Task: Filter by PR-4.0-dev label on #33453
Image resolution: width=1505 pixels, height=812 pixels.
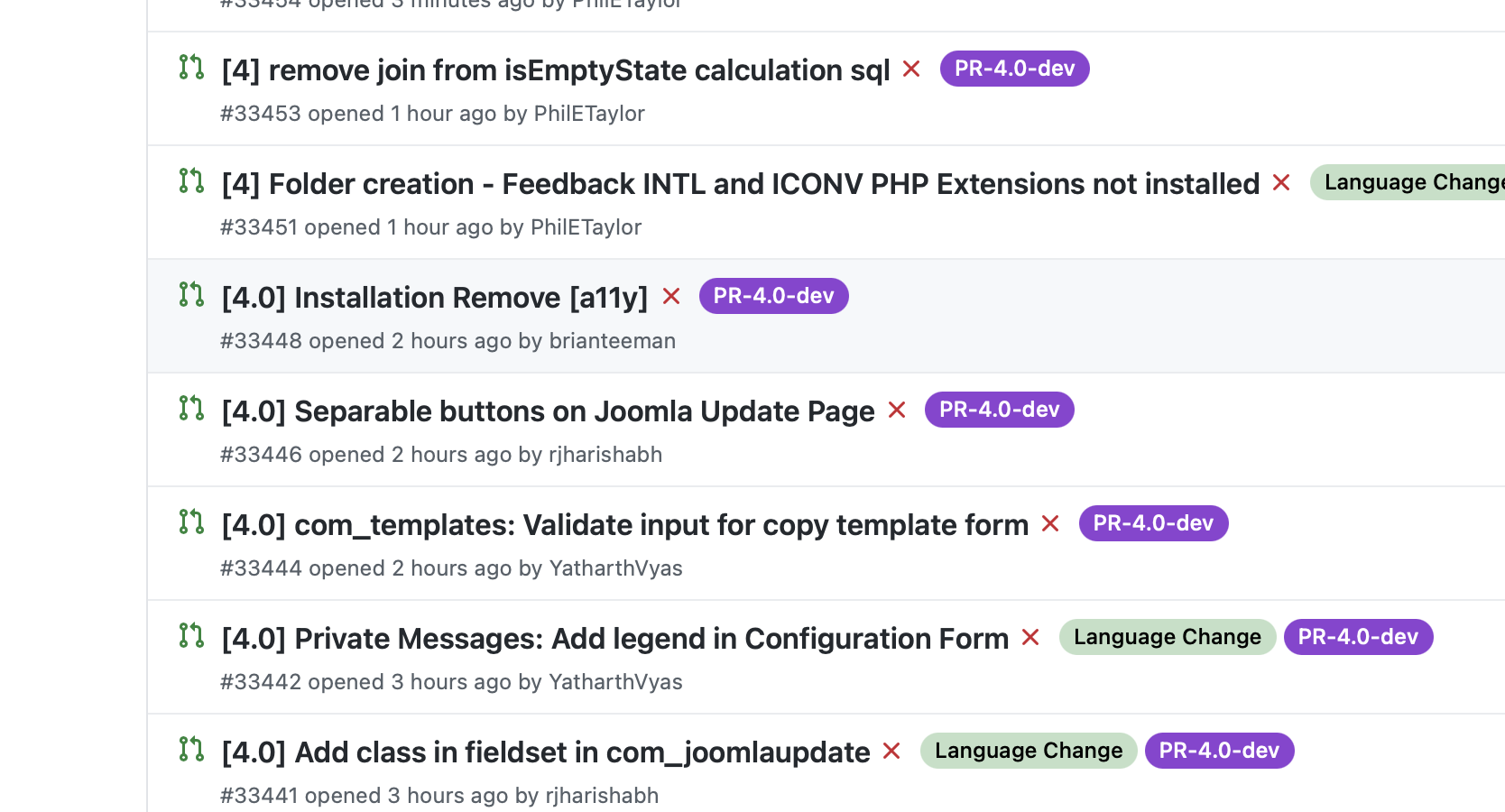Action: coord(1015,69)
